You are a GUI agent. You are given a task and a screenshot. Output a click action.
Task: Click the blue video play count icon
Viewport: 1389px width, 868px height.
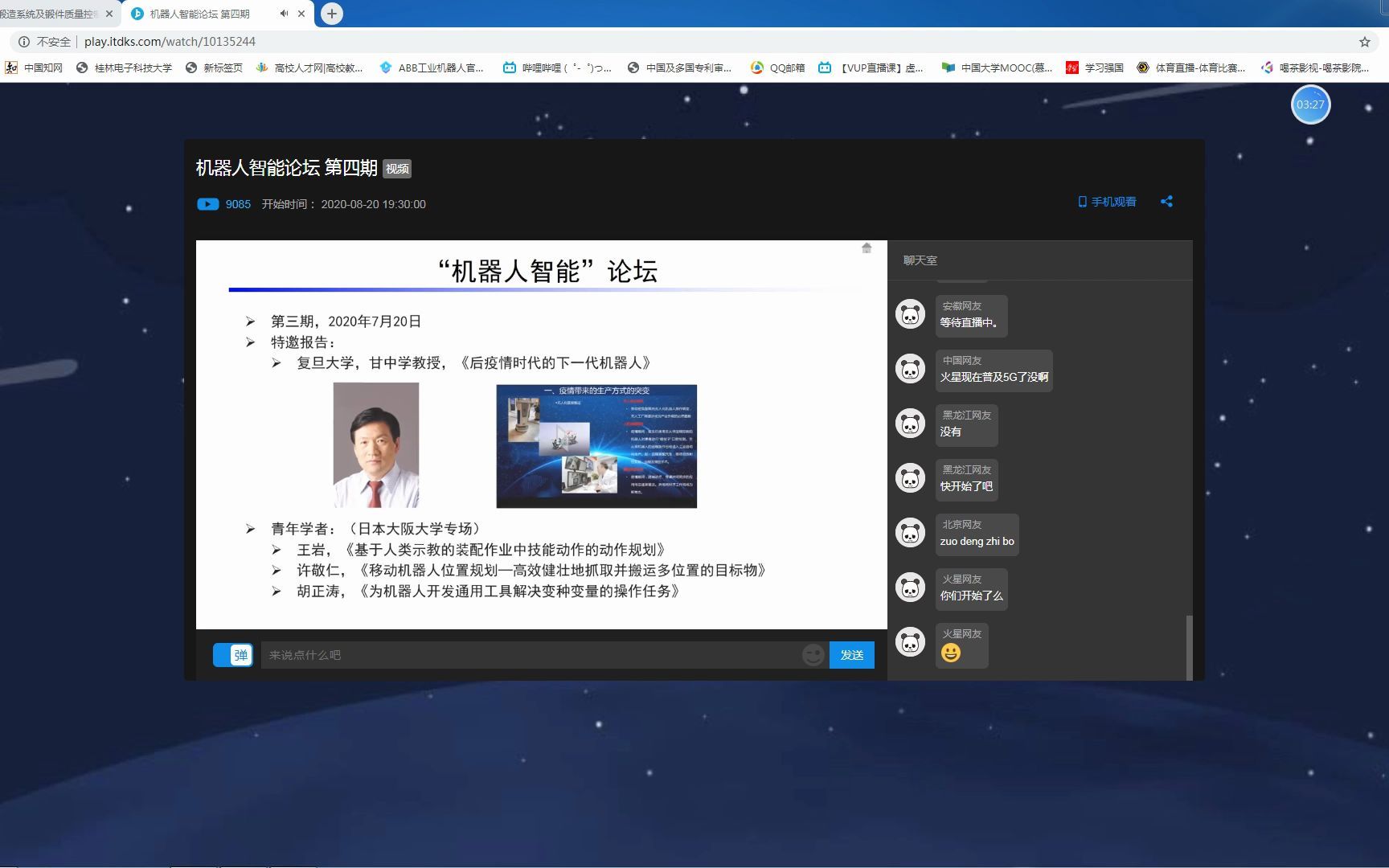click(207, 204)
